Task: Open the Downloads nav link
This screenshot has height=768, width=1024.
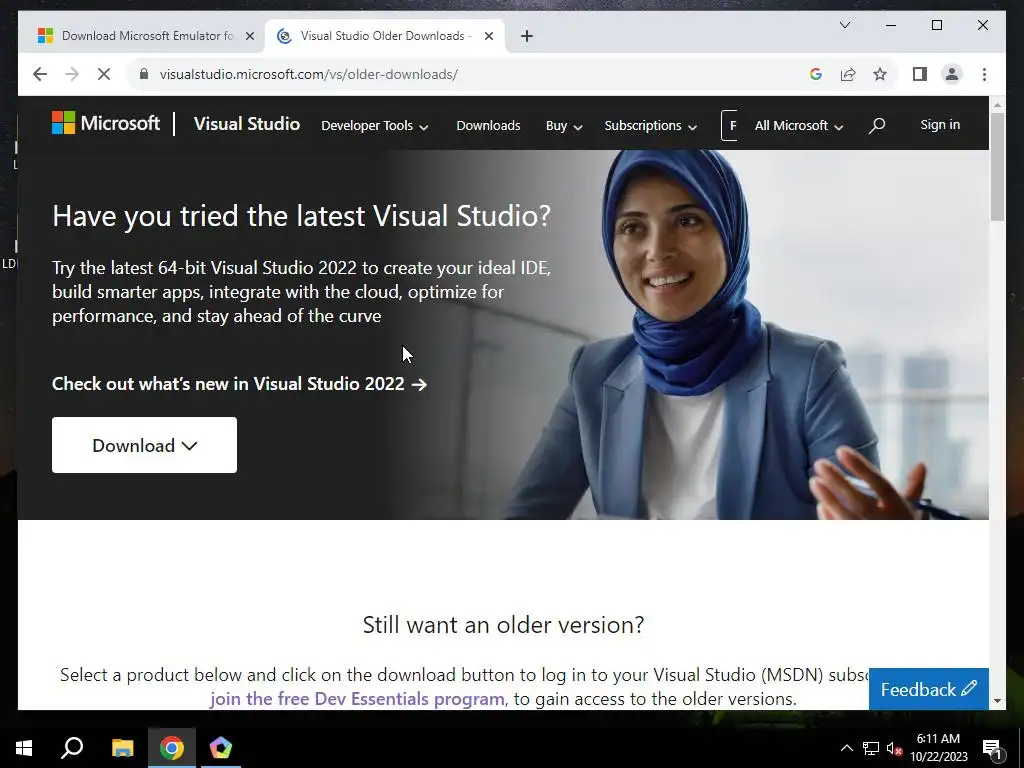Action: coord(488,125)
